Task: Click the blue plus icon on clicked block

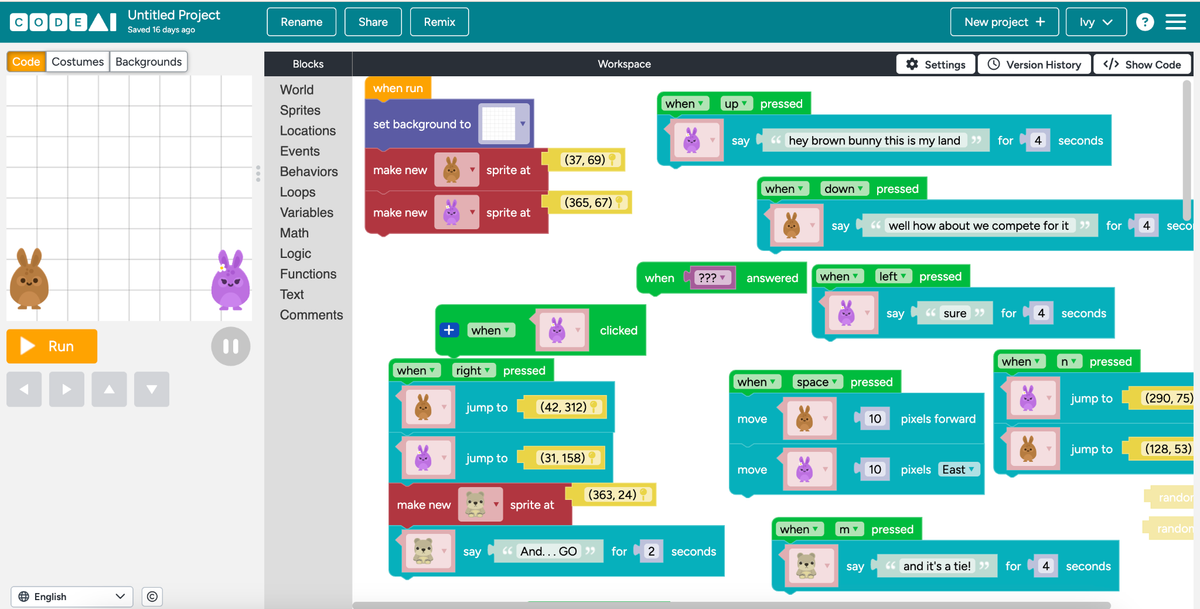Action: (449, 330)
